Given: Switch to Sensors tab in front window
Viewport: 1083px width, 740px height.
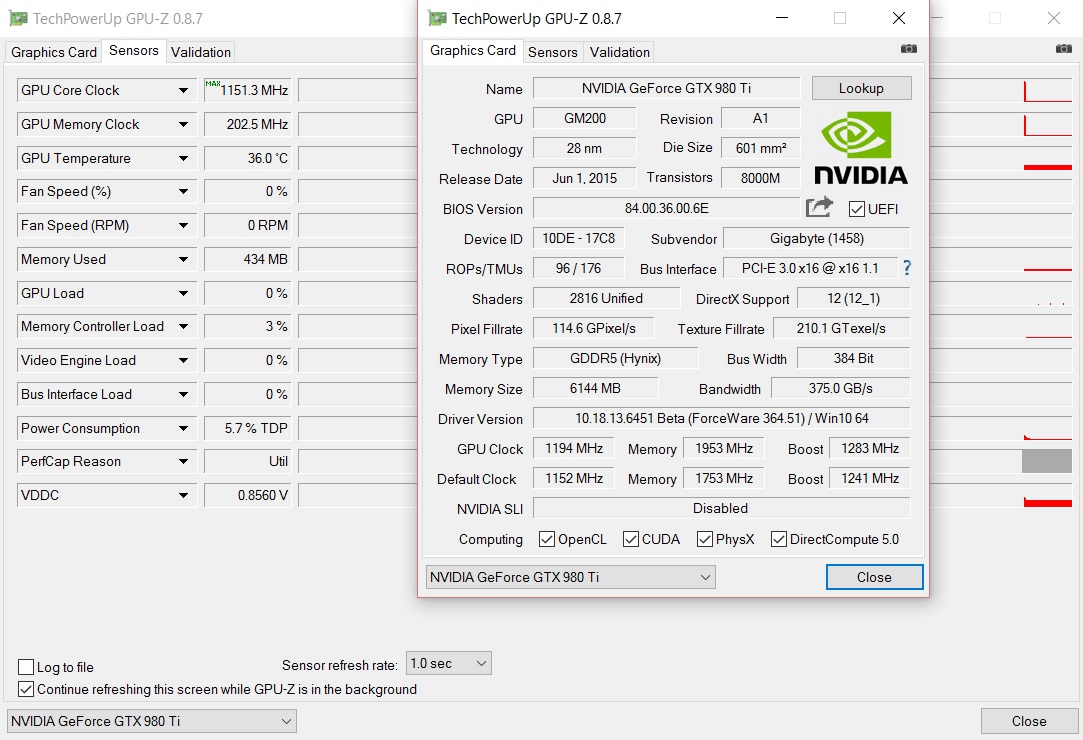Looking at the screenshot, I should coord(553,52).
